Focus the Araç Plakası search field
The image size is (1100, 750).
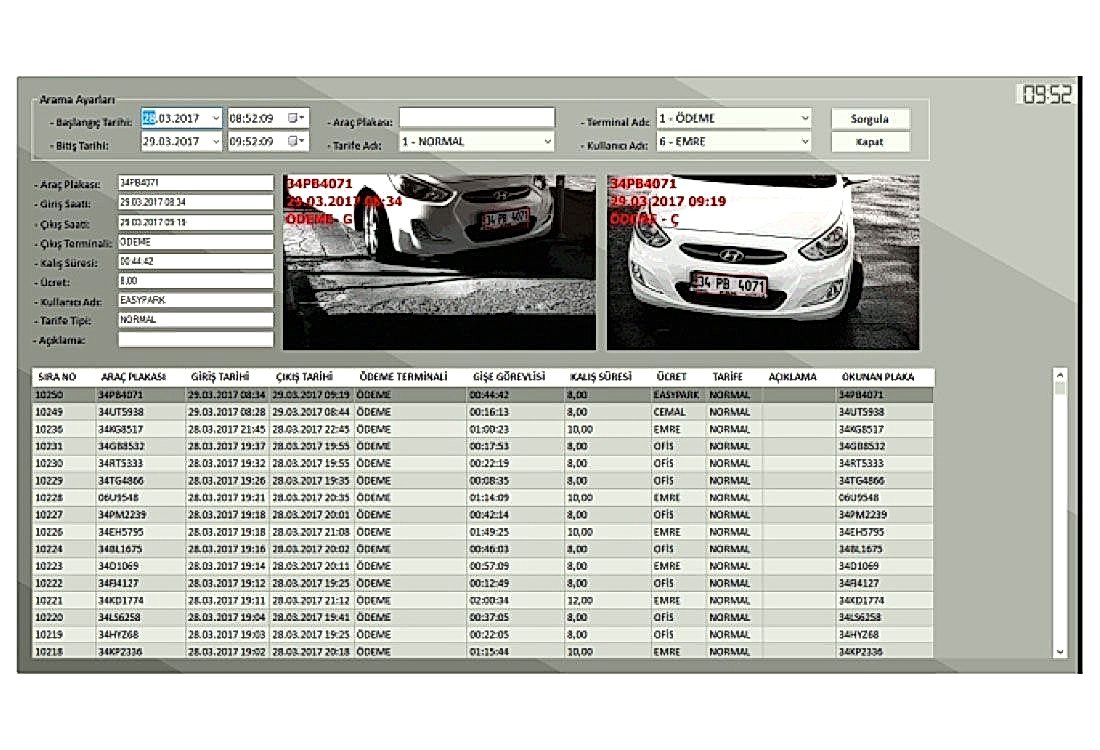click(x=477, y=117)
